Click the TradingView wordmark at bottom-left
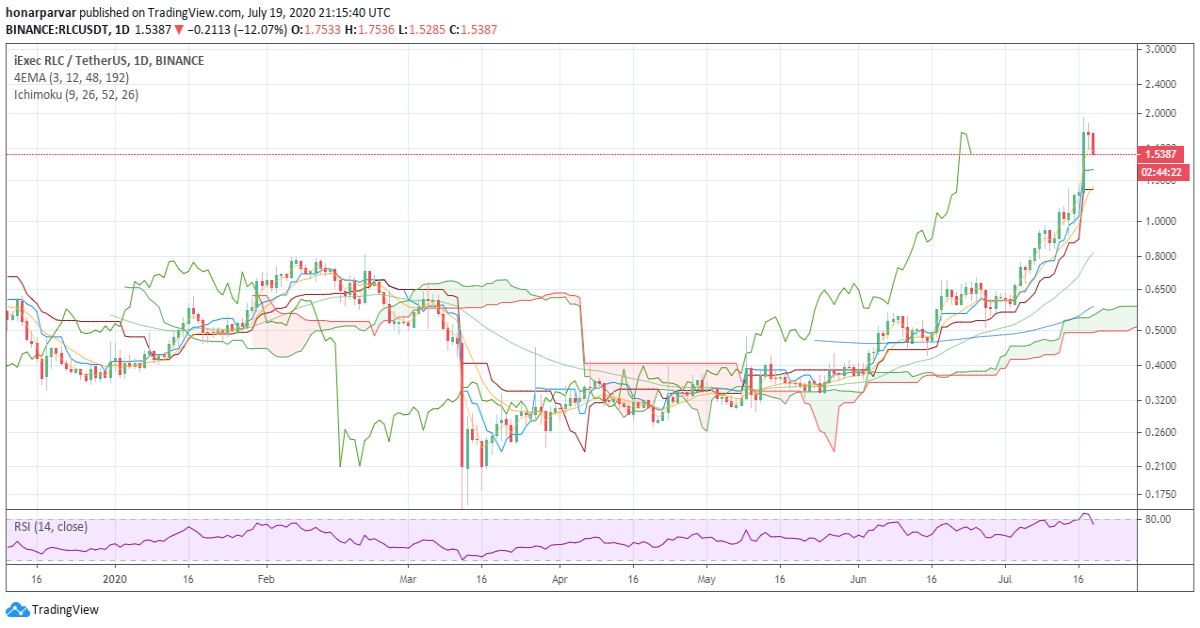Screen dimensions: 1200x628 click(x=65, y=610)
